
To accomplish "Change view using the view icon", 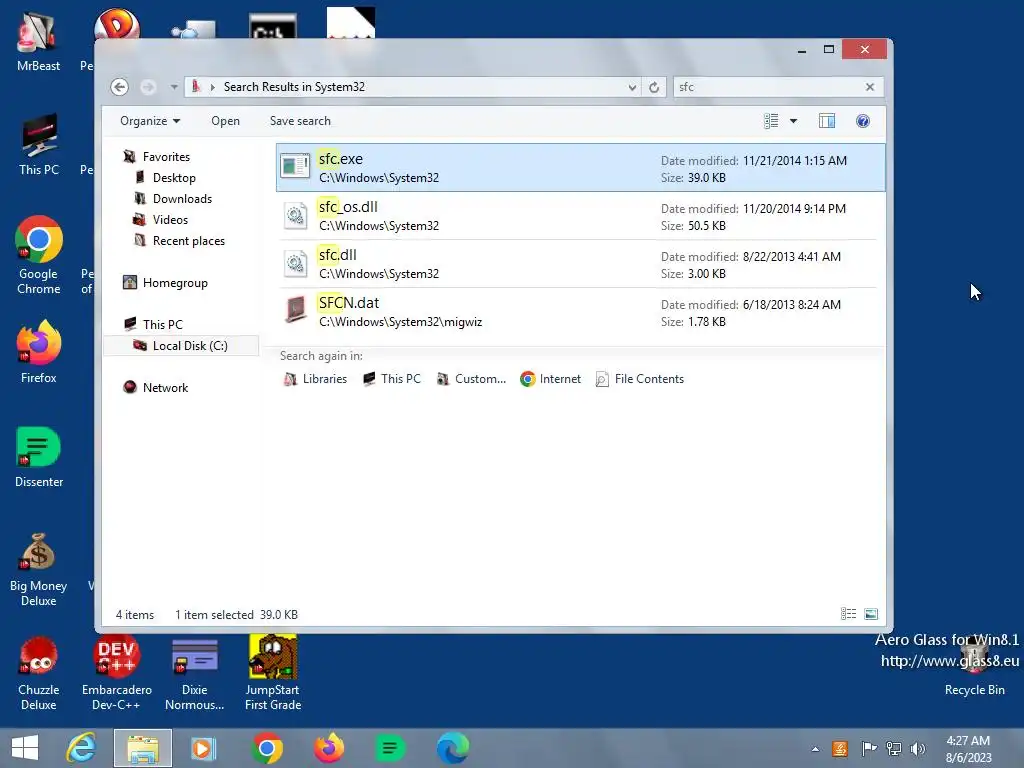I will [x=771, y=121].
